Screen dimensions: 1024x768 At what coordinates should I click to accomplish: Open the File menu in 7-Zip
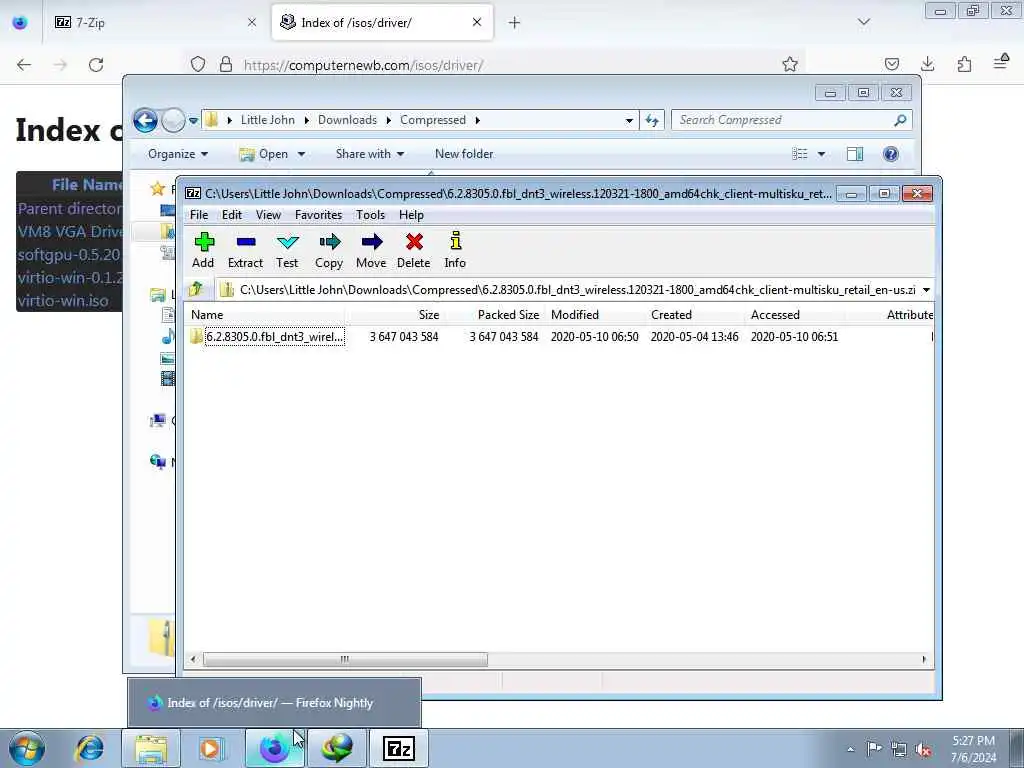tap(199, 215)
